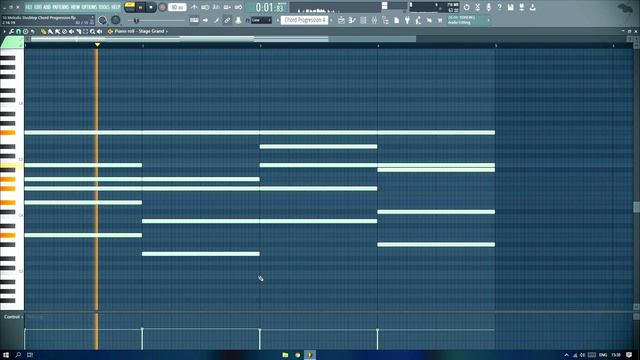640x360 pixels.
Task: Click the save project disk icon
Action: (511, 7)
